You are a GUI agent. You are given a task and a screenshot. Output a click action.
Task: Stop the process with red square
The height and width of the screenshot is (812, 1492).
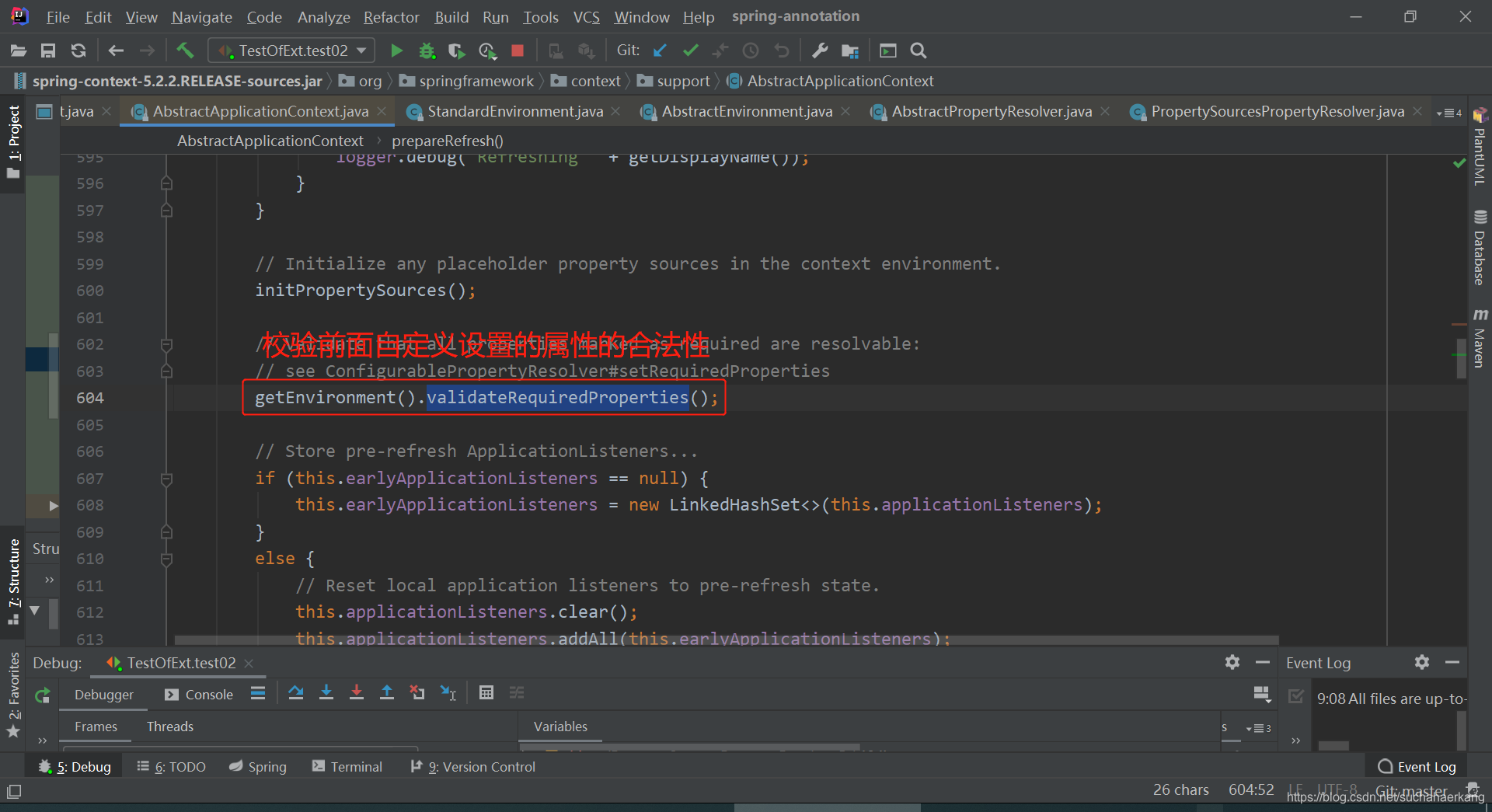(x=518, y=51)
